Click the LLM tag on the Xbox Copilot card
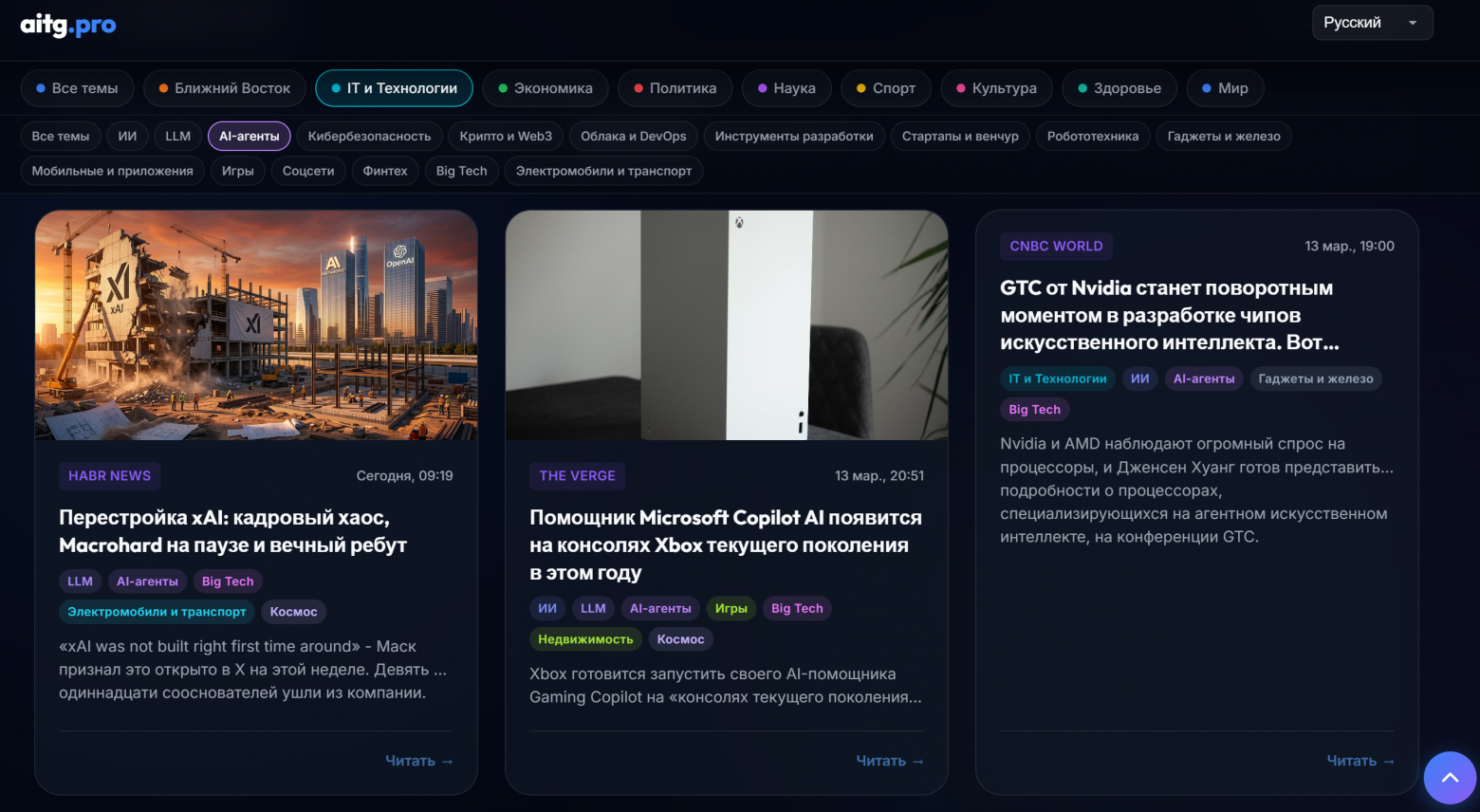 pyautogui.click(x=593, y=609)
